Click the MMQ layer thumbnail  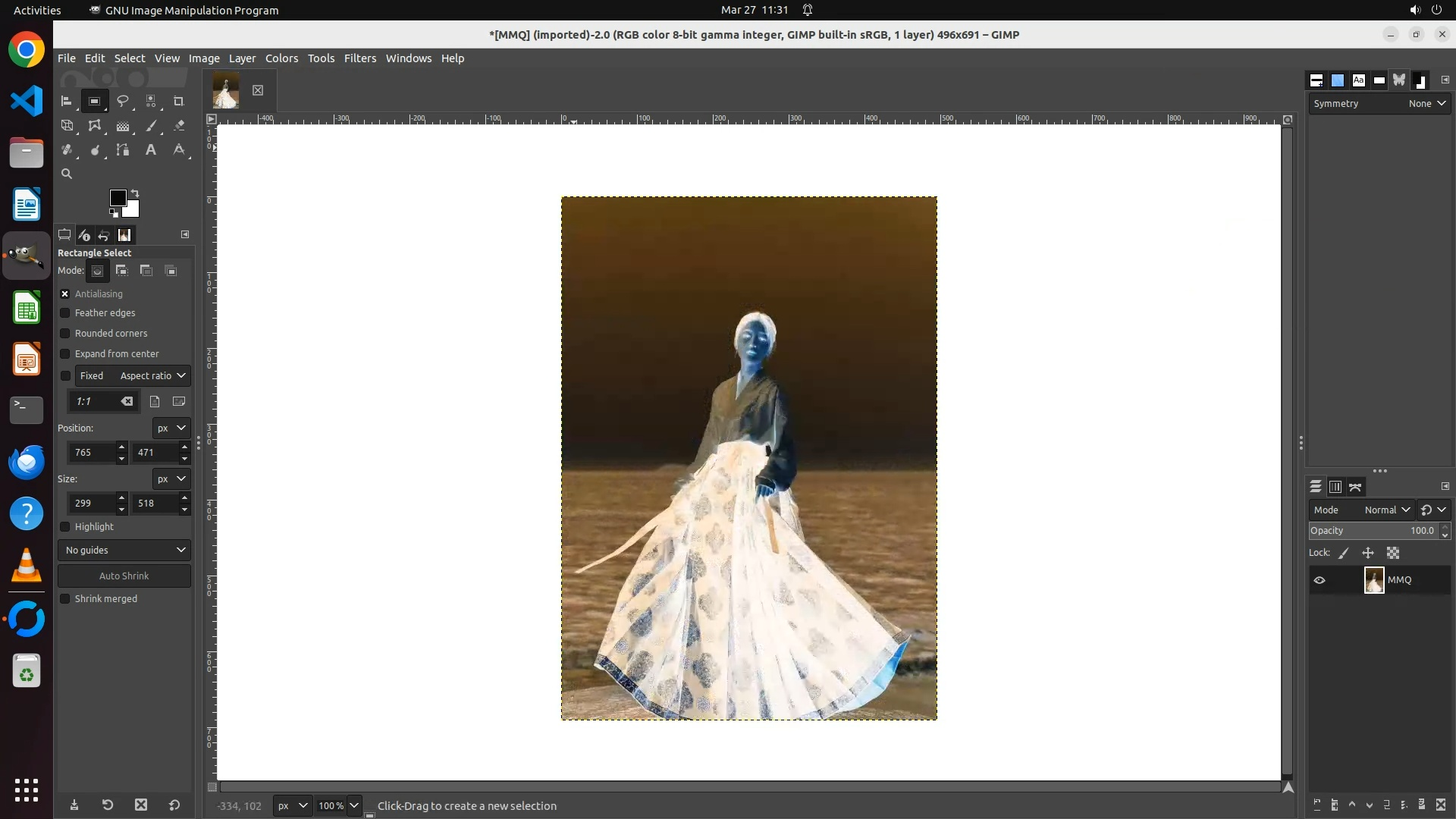pos(1373,580)
